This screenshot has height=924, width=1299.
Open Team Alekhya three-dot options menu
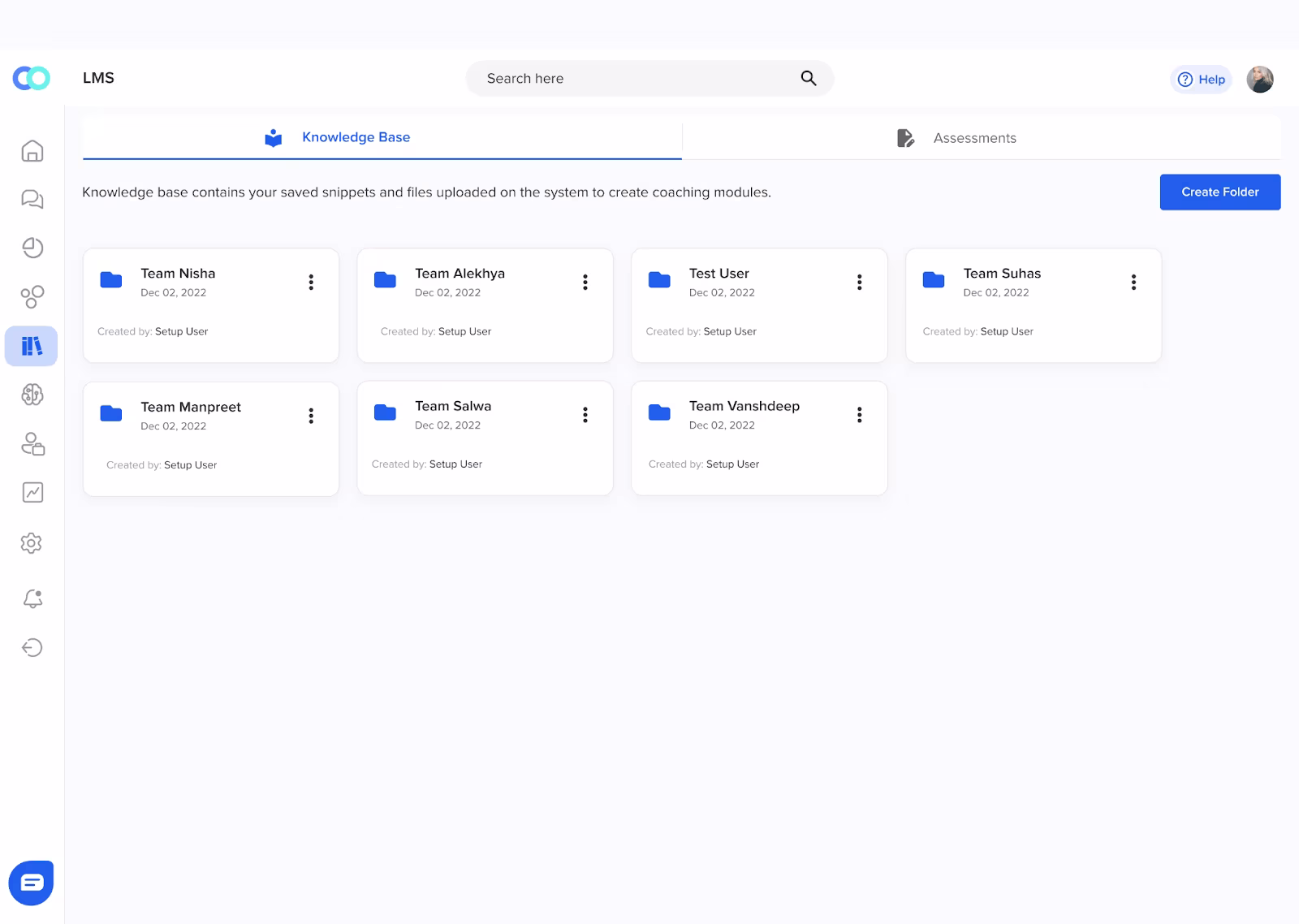click(585, 283)
